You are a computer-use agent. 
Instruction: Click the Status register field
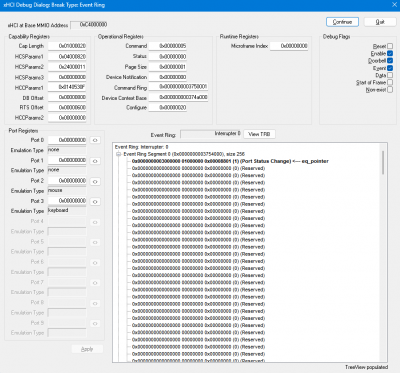pos(168,57)
